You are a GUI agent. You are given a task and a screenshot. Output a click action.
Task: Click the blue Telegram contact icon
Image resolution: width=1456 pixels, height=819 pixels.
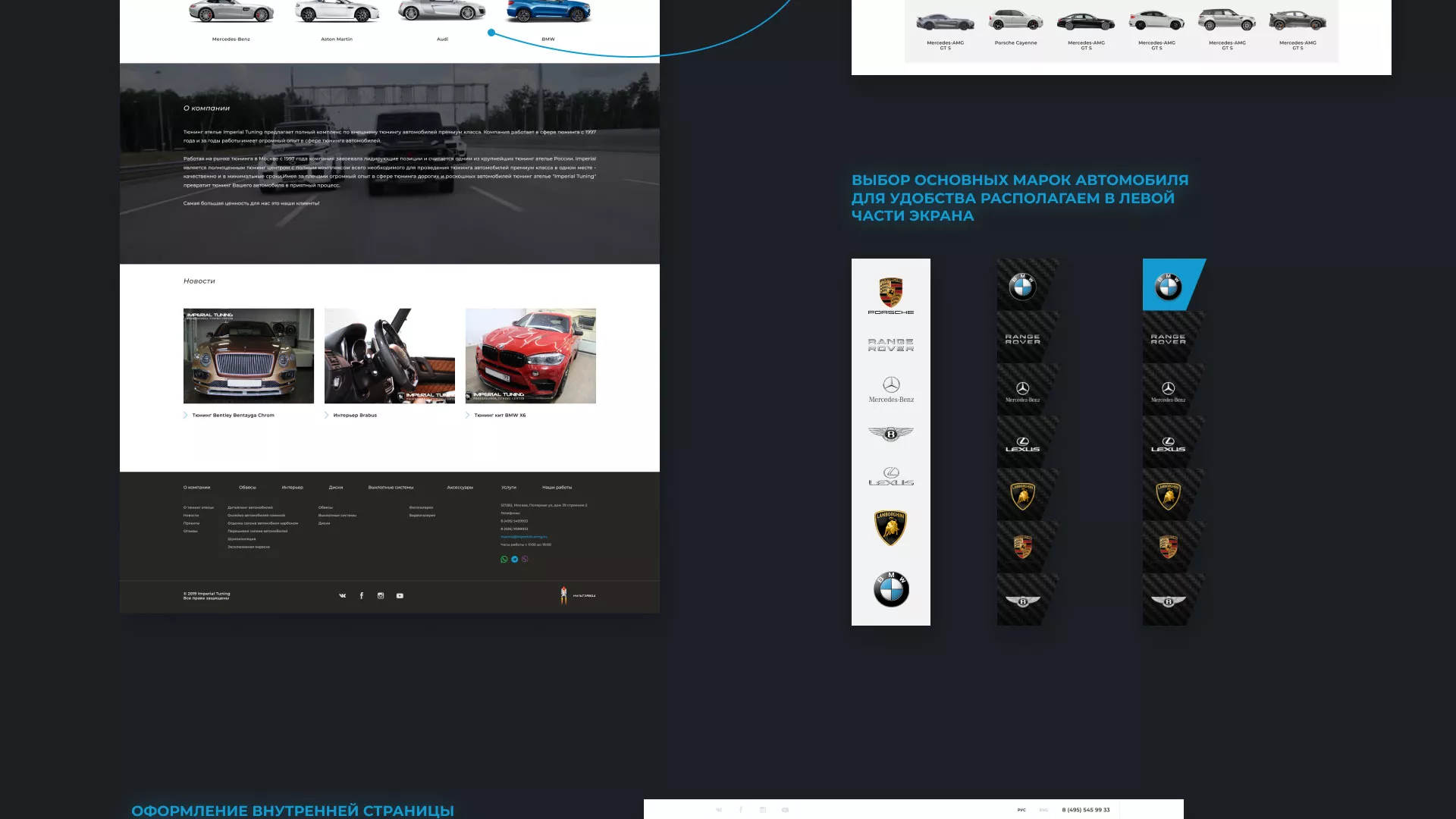(x=515, y=560)
